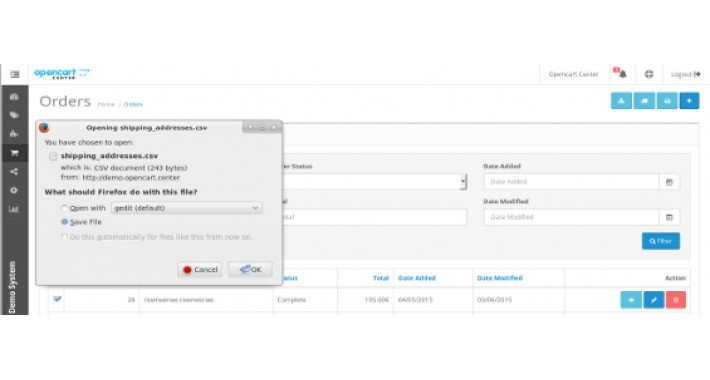The image size is (710, 380).
Task: Click into the Date Added input field
Action: (571, 182)
